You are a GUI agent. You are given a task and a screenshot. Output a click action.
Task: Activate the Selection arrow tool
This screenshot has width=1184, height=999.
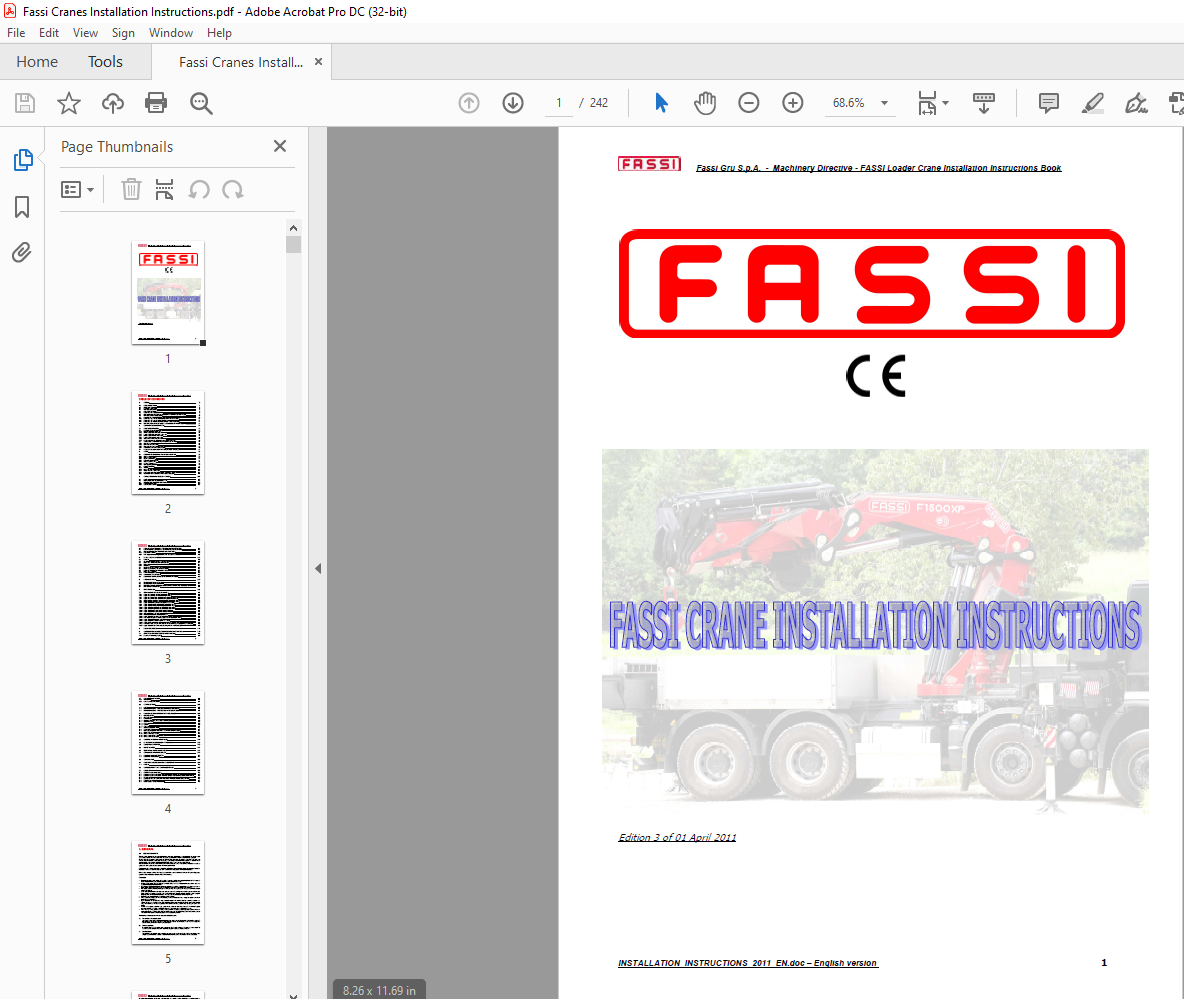(x=661, y=103)
